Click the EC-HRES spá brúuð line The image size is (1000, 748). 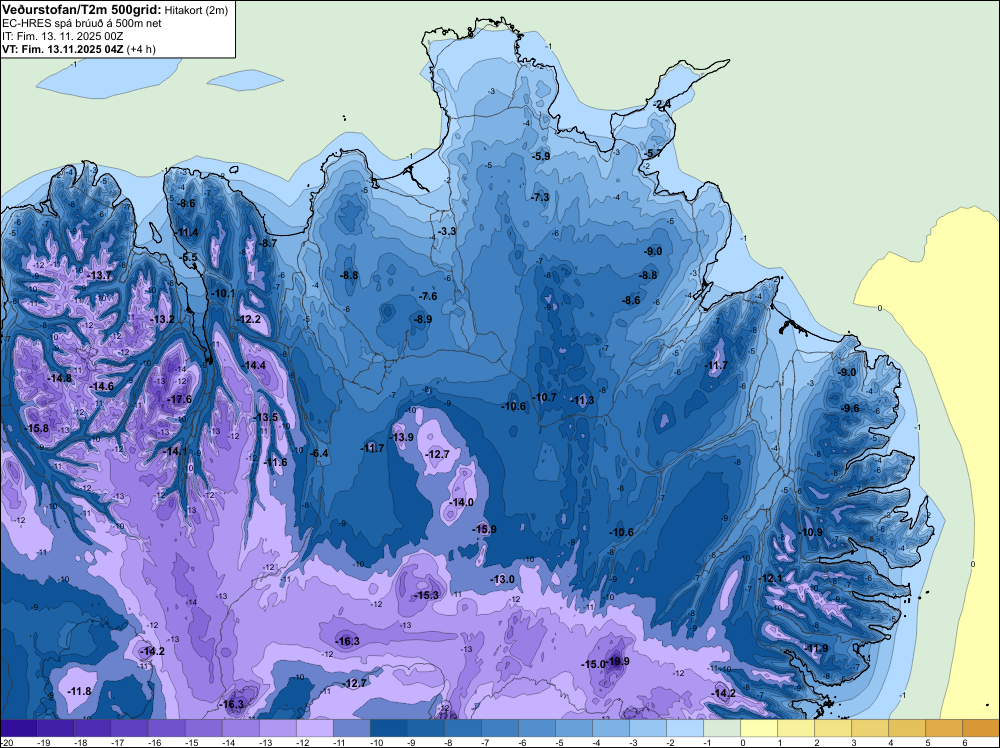click(x=82, y=24)
